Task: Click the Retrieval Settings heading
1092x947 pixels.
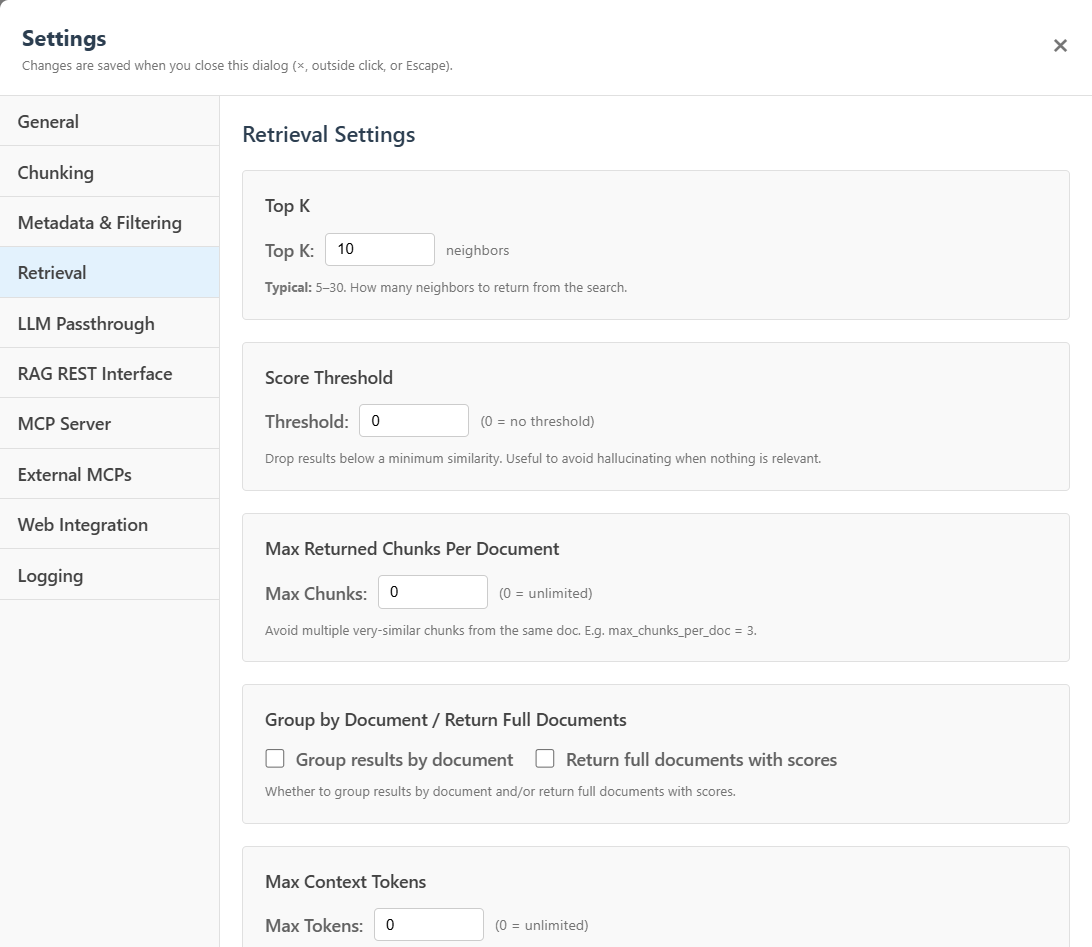Action: click(329, 134)
